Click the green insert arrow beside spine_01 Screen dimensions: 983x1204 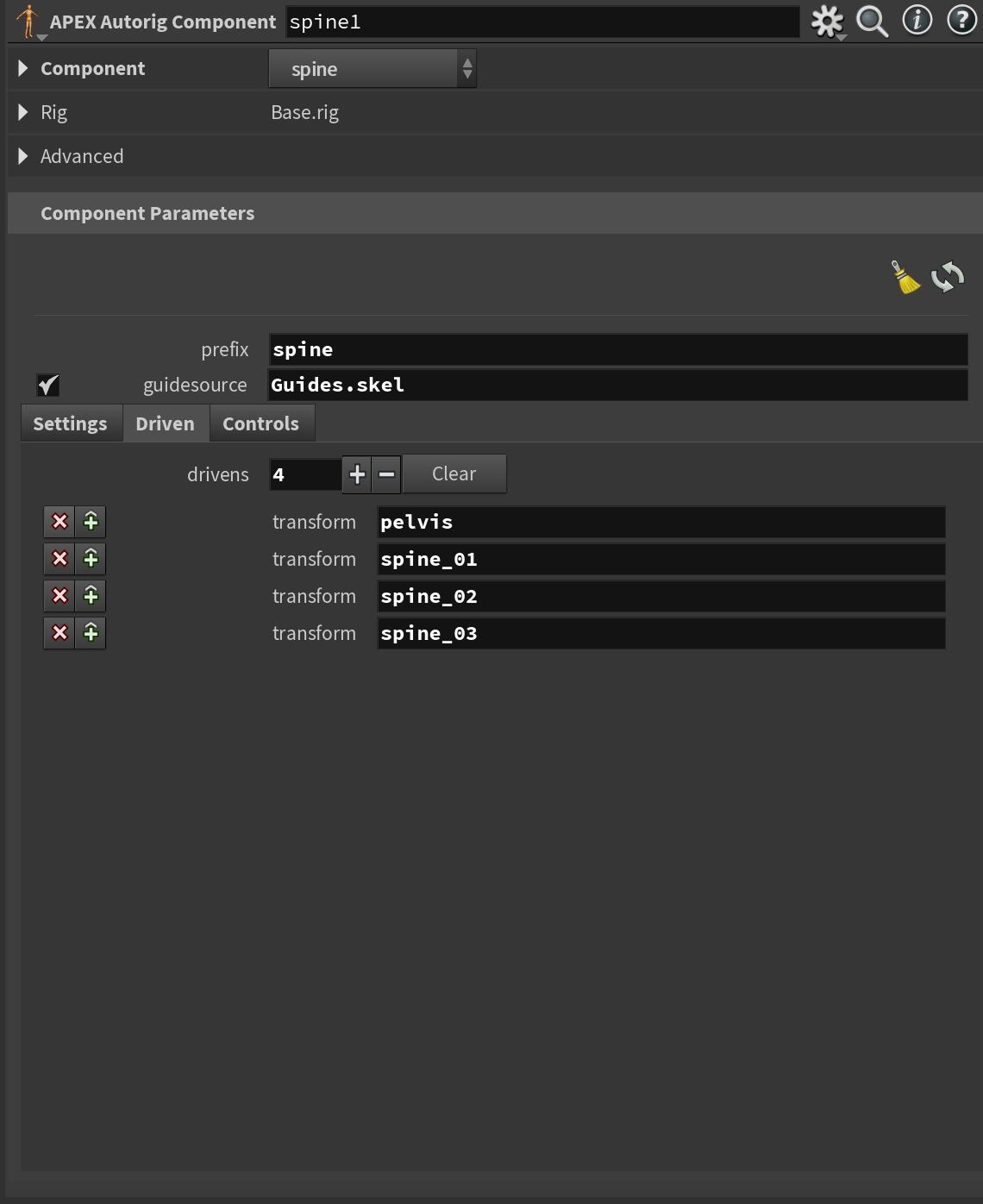[90, 558]
